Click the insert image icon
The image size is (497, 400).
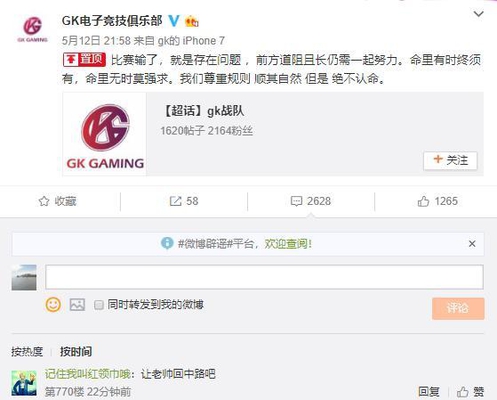(x=77, y=305)
